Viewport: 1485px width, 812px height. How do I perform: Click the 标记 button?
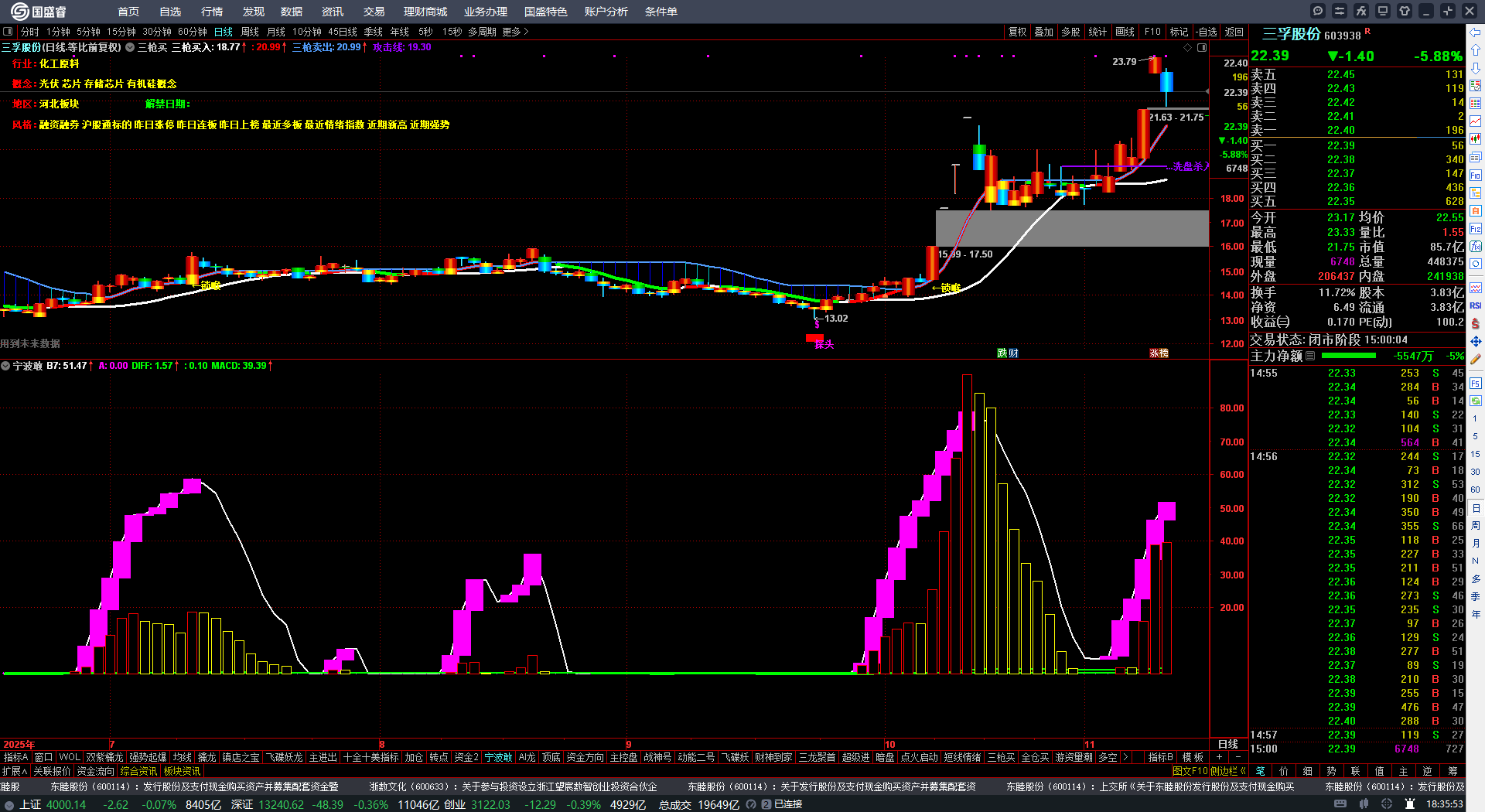1179,32
